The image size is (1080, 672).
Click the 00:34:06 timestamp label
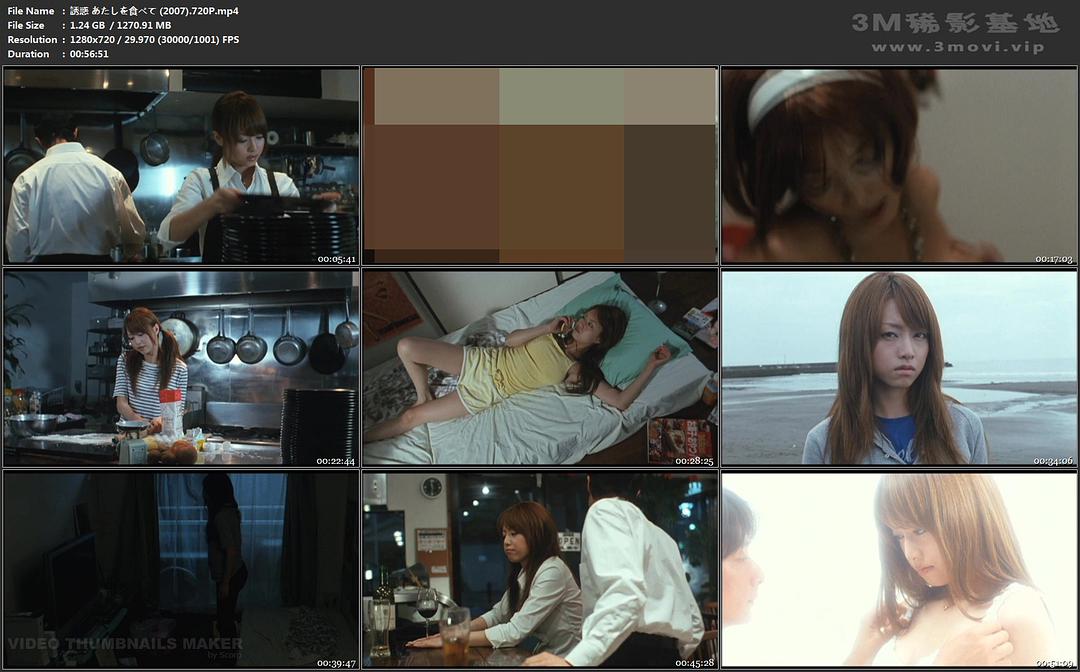1053,461
